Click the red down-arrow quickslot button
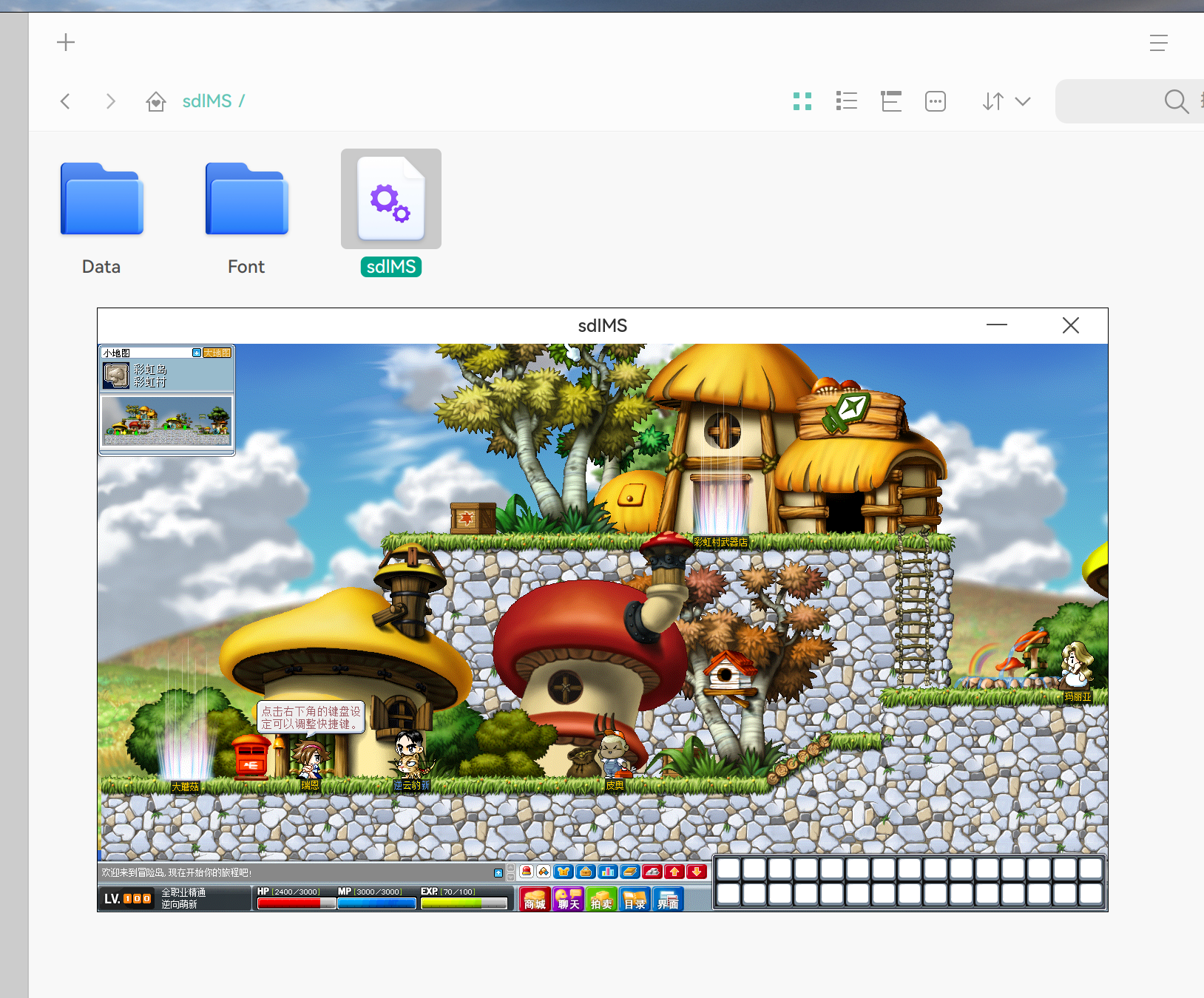Image resolution: width=1204 pixels, height=998 pixels. pos(697,872)
